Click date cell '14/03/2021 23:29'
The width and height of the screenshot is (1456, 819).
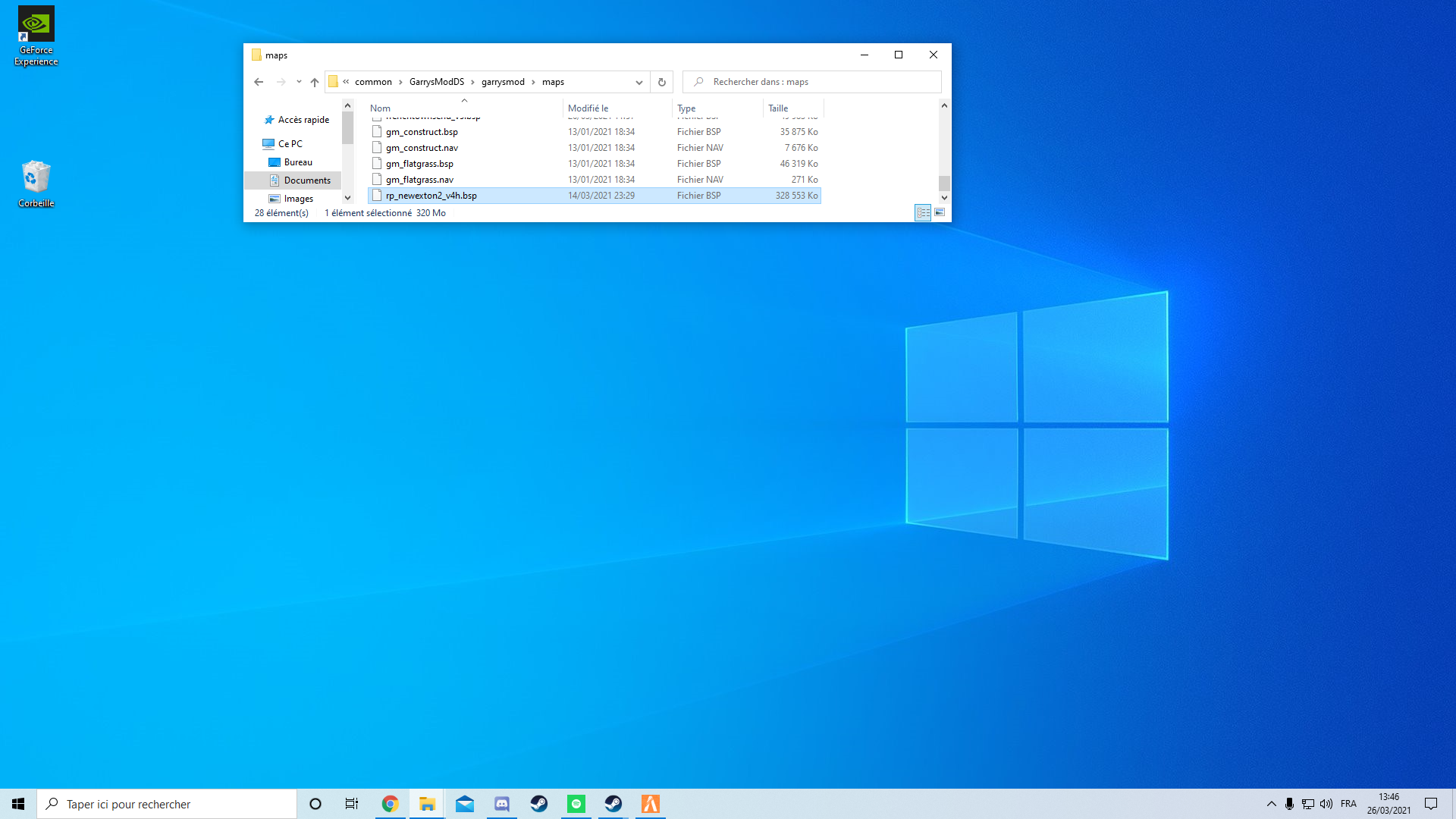pos(601,196)
